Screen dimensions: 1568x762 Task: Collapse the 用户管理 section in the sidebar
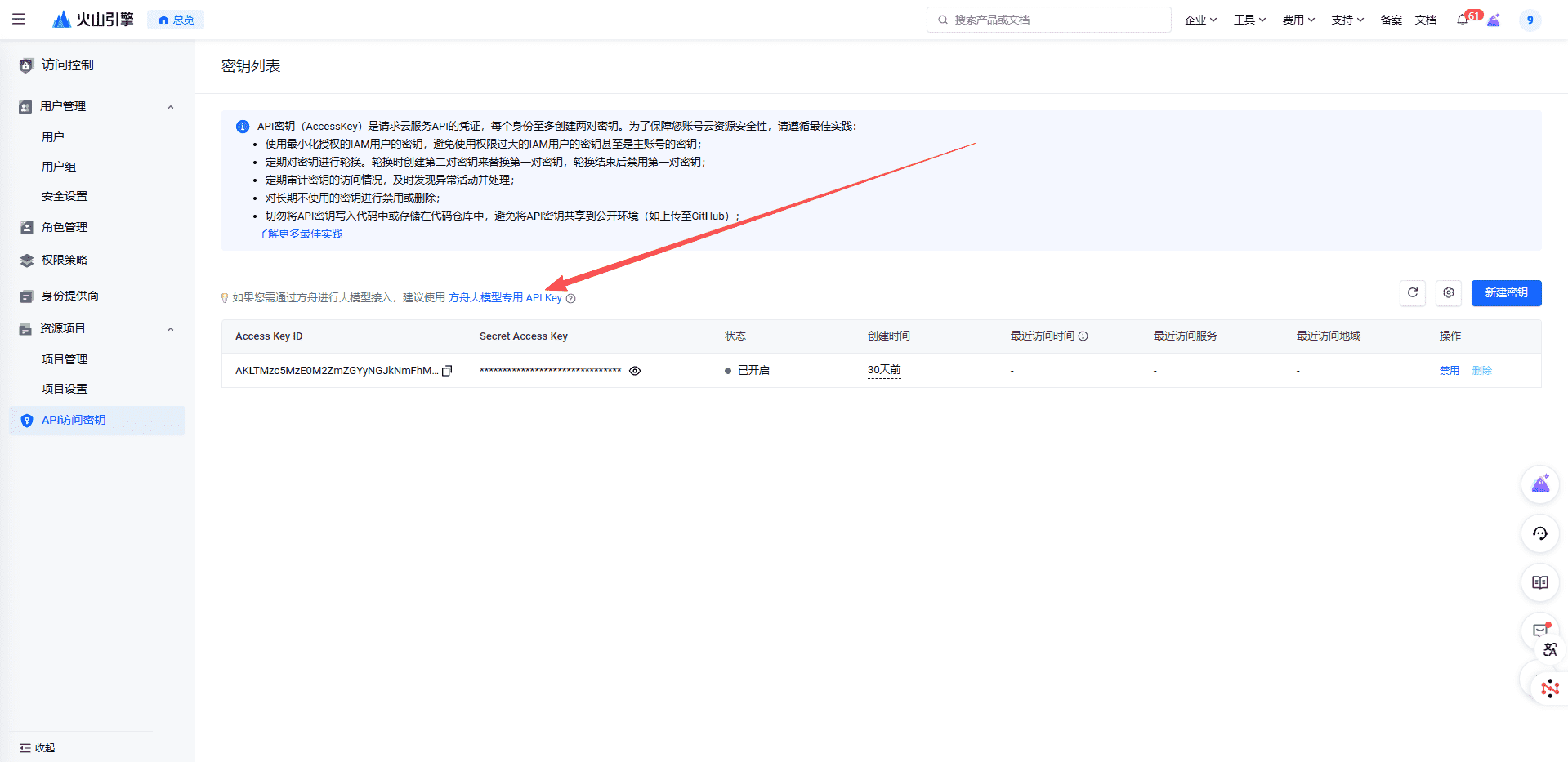[x=171, y=106]
